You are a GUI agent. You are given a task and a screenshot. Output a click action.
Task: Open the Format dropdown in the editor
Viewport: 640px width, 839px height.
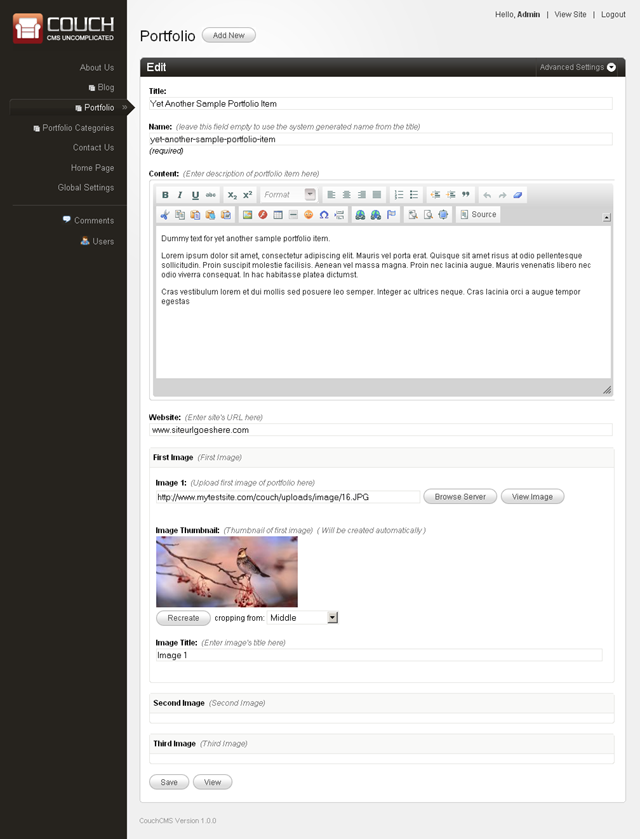pyautogui.click(x=289, y=195)
